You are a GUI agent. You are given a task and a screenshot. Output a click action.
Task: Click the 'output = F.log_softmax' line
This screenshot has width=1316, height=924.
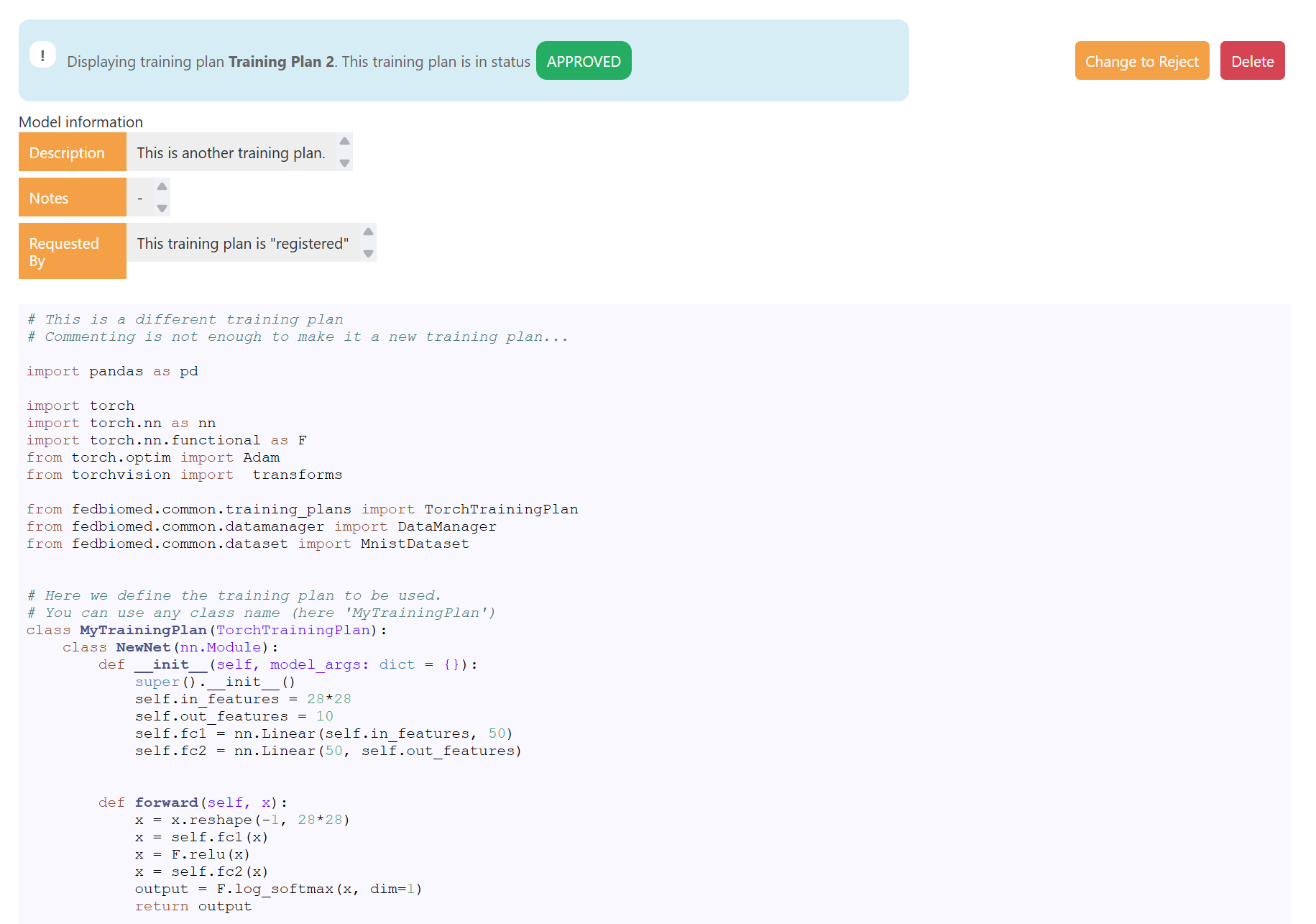point(279,889)
